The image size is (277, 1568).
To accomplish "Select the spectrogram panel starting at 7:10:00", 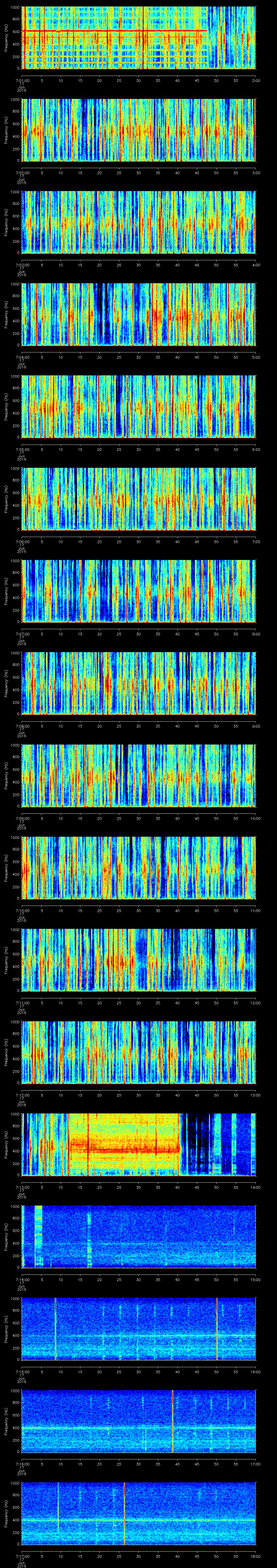I will (x=138, y=868).
